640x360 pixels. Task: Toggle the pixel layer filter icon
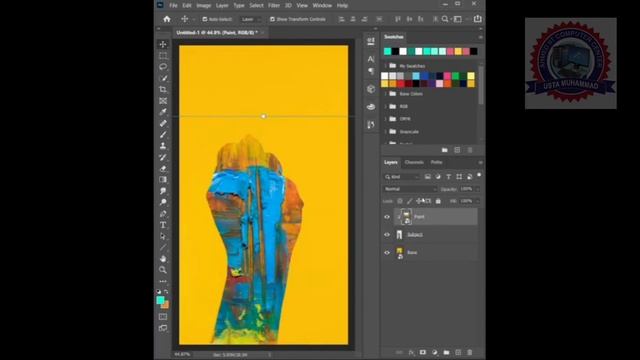(427, 177)
